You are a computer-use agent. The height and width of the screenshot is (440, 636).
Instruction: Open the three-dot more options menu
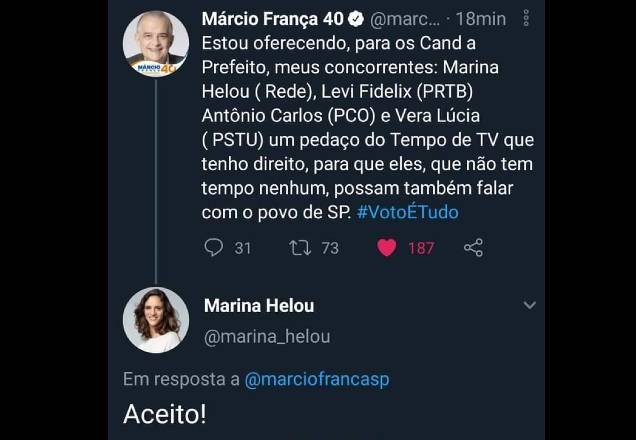[527, 19]
